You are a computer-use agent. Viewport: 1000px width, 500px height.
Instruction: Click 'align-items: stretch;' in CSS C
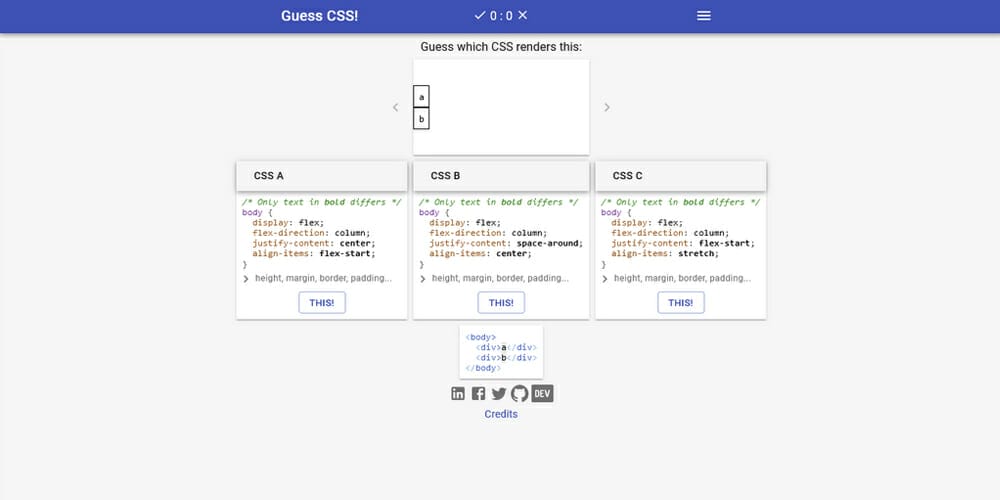[665, 254]
